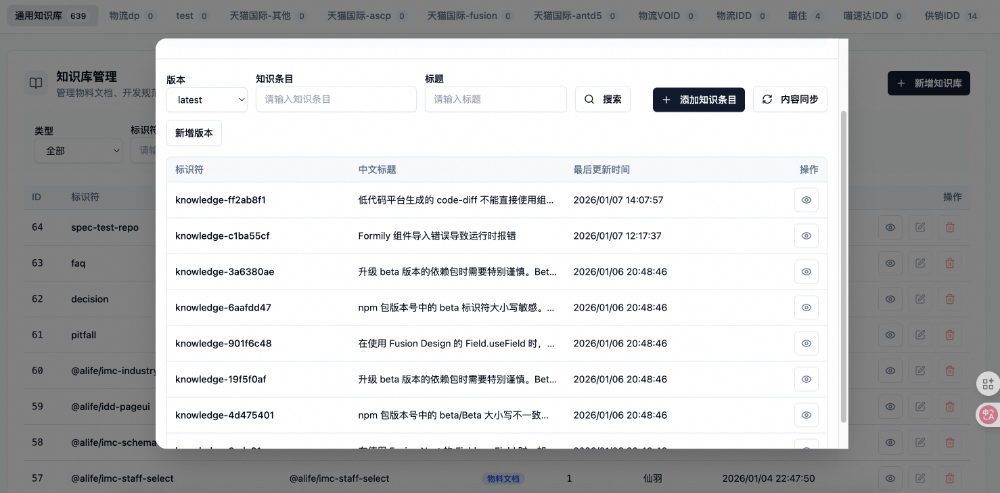Viewport: 1000px width, 493px height.
Task: Open the 供销IDD tab
Action: pos(952,15)
